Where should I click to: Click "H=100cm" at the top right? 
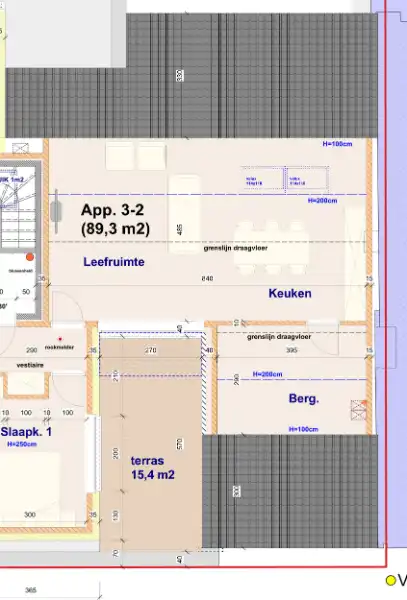coord(337,144)
